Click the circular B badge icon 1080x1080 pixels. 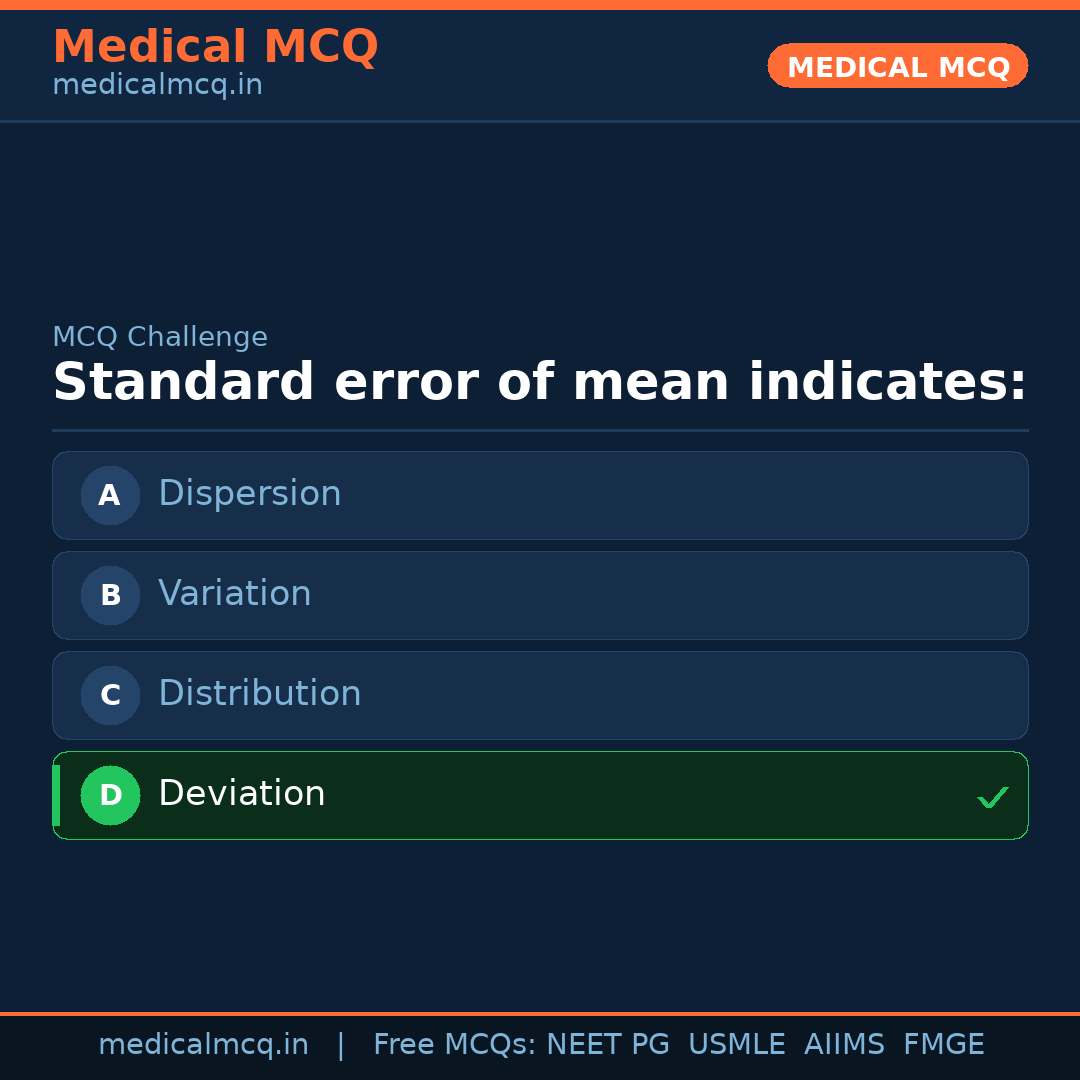tap(110, 595)
